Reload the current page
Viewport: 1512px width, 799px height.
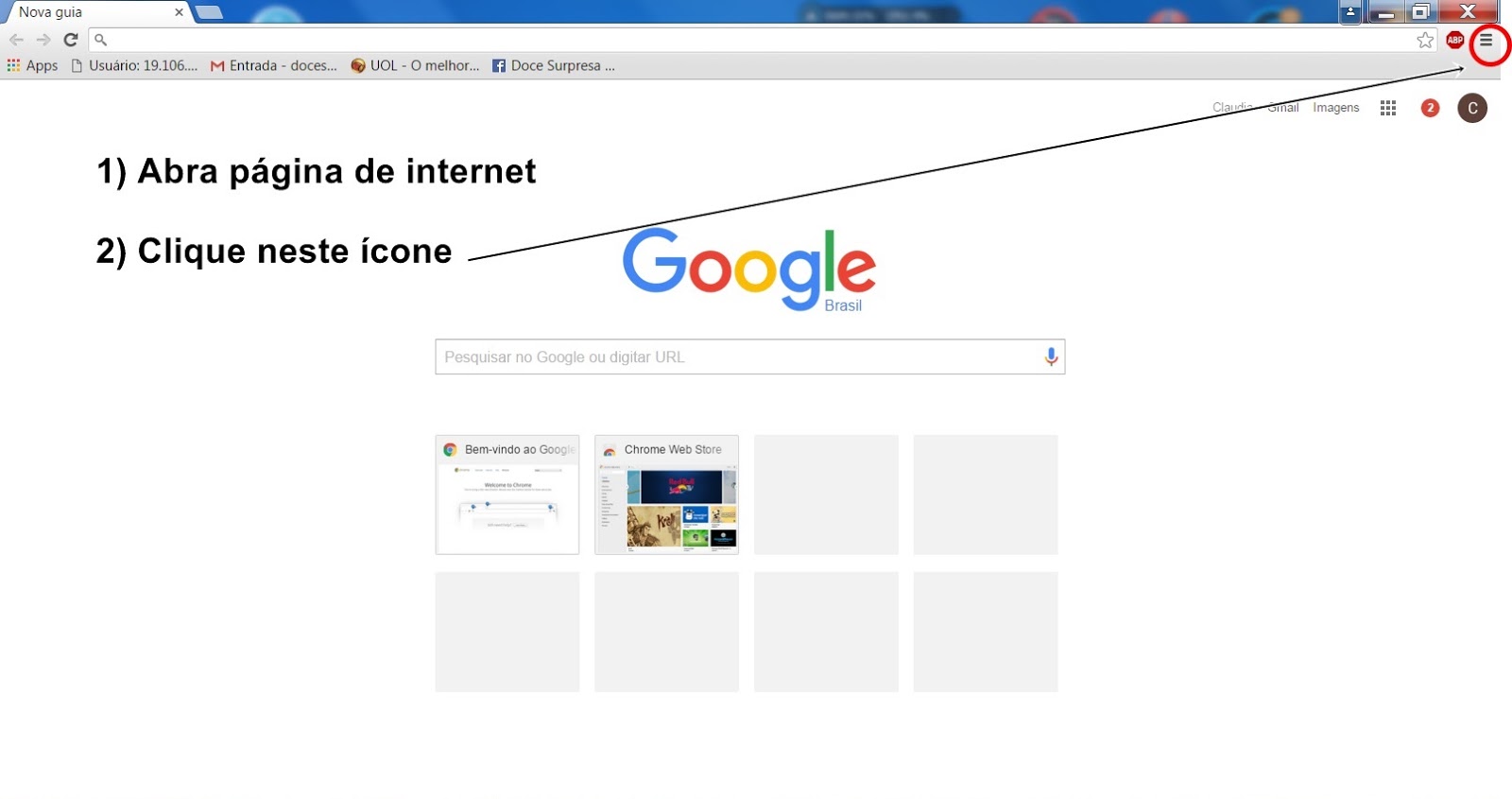[x=71, y=40]
